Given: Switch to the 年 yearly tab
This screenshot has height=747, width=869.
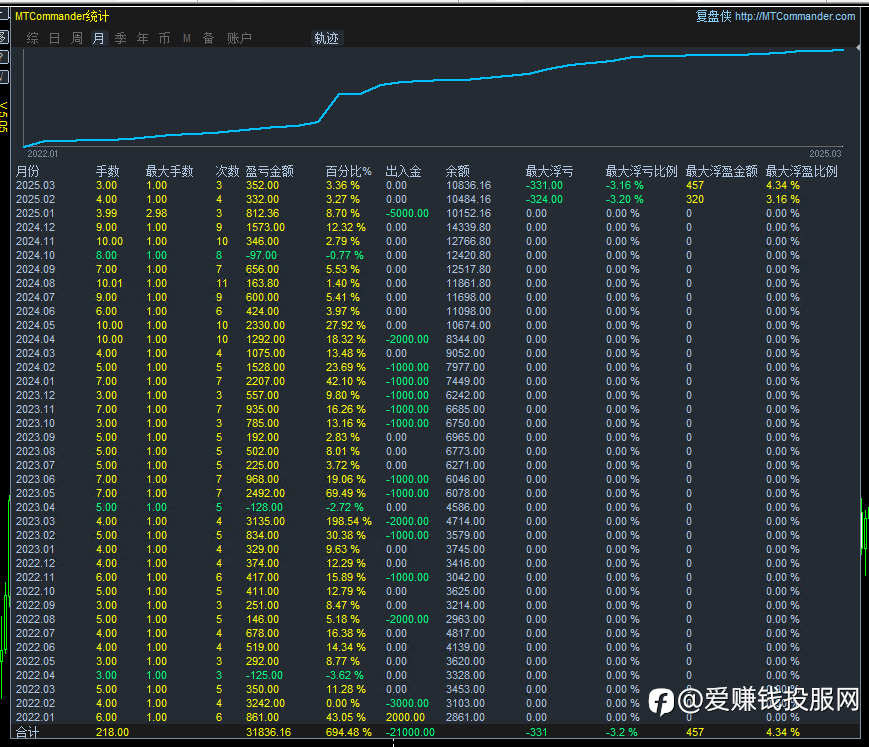Looking at the screenshot, I should coord(142,38).
